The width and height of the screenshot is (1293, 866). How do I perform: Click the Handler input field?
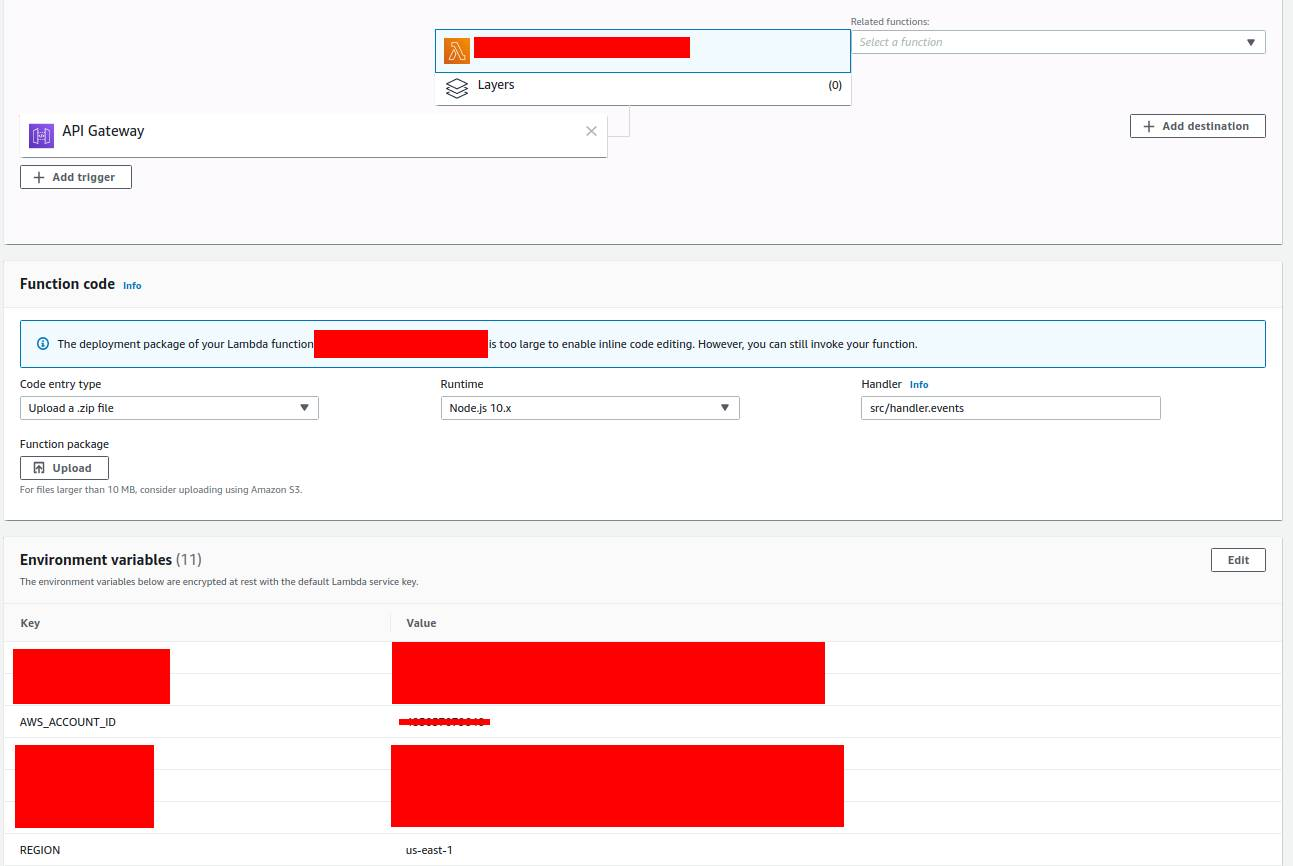tap(1011, 408)
